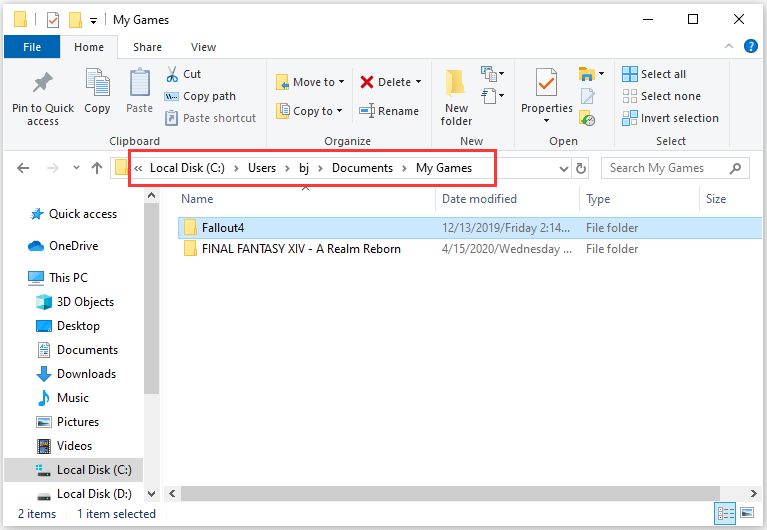The height and width of the screenshot is (530, 767).
Task: Click Select all
Action: [x=654, y=74]
